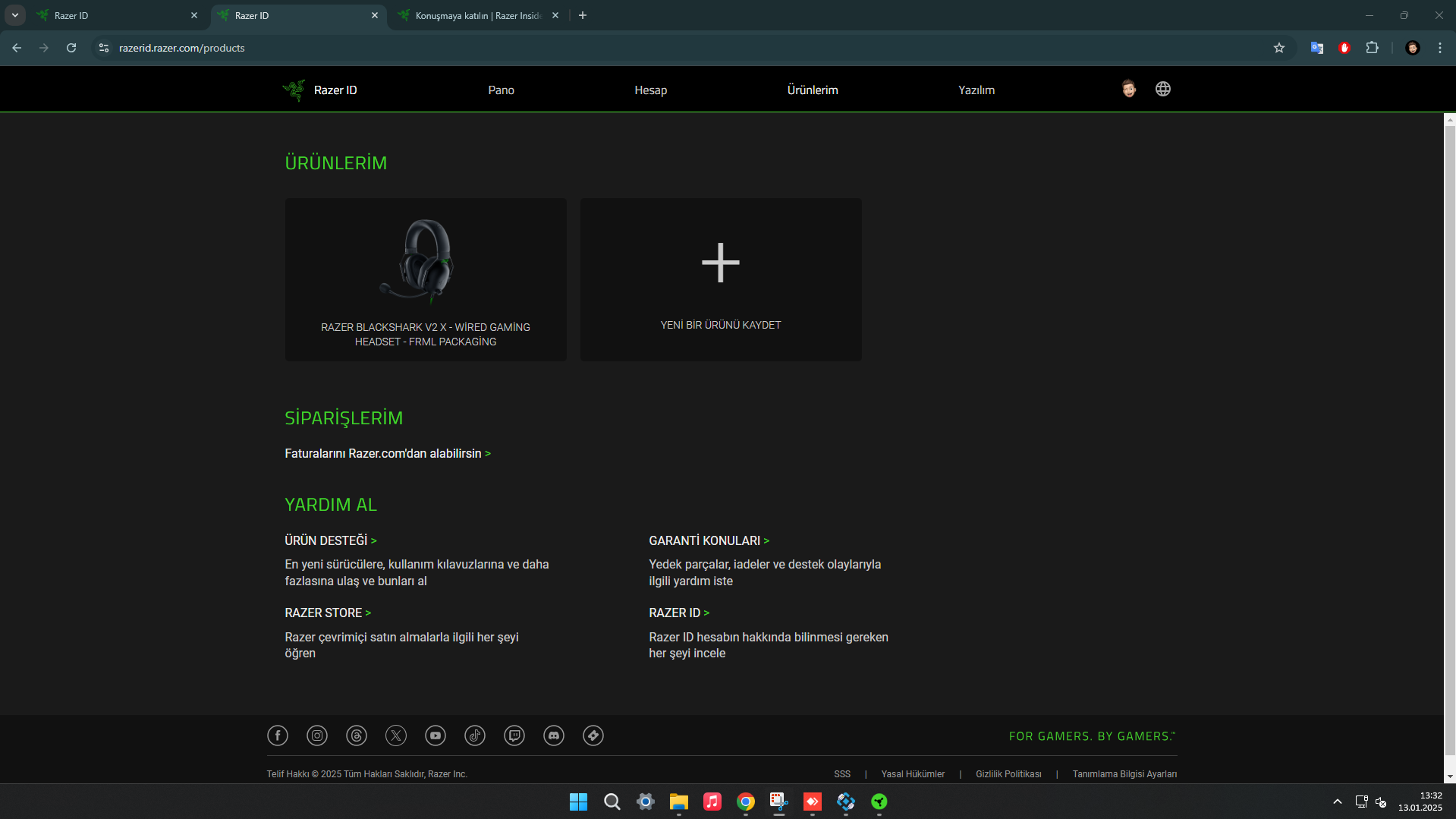Open the Razer Insider footer icon

(593, 736)
